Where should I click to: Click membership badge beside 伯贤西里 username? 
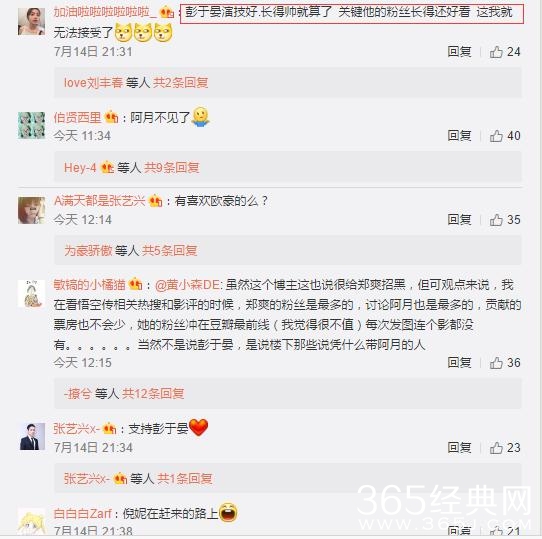[112, 117]
